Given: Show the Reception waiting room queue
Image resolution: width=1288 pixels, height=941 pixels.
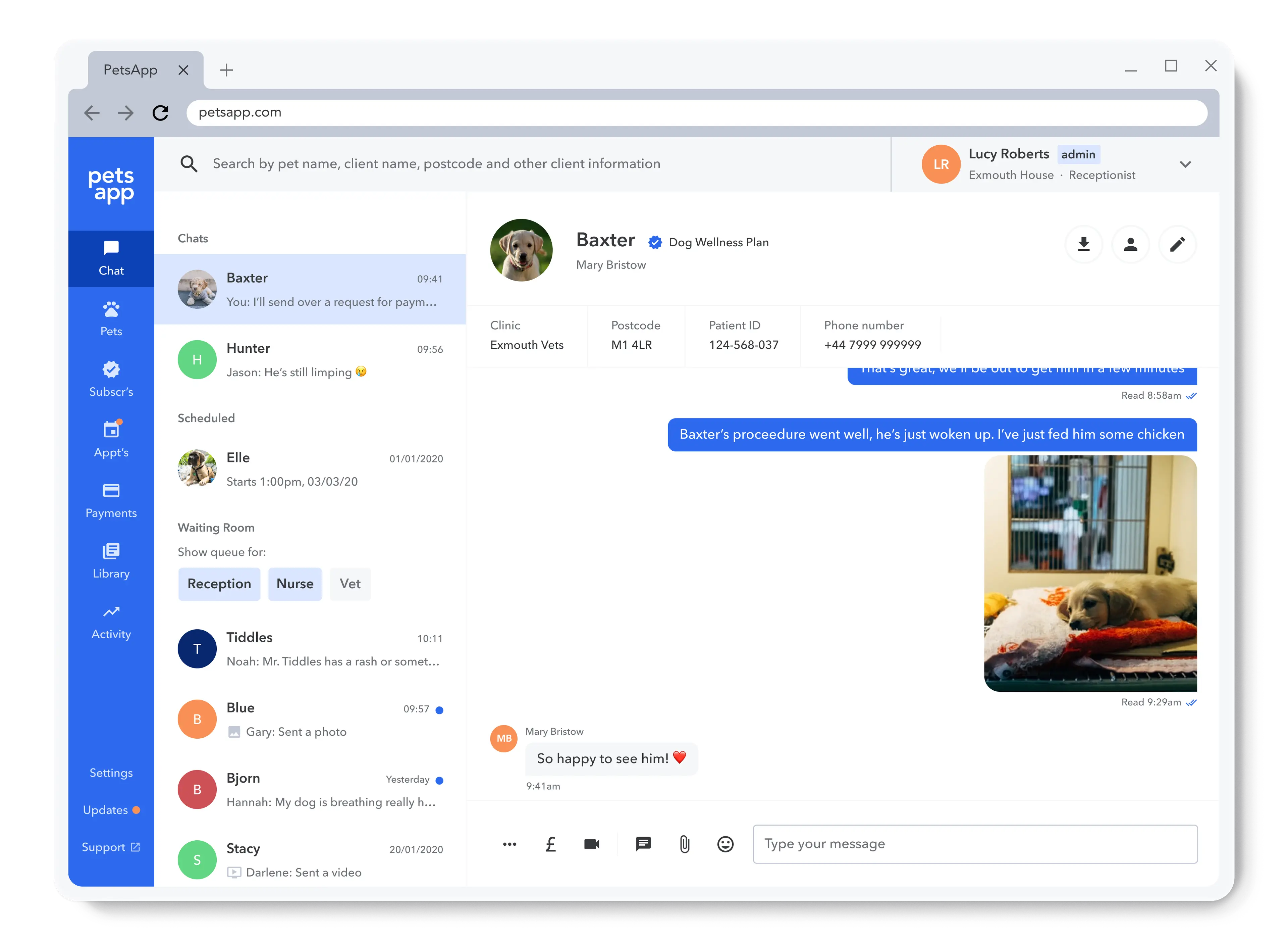Looking at the screenshot, I should tap(219, 584).
